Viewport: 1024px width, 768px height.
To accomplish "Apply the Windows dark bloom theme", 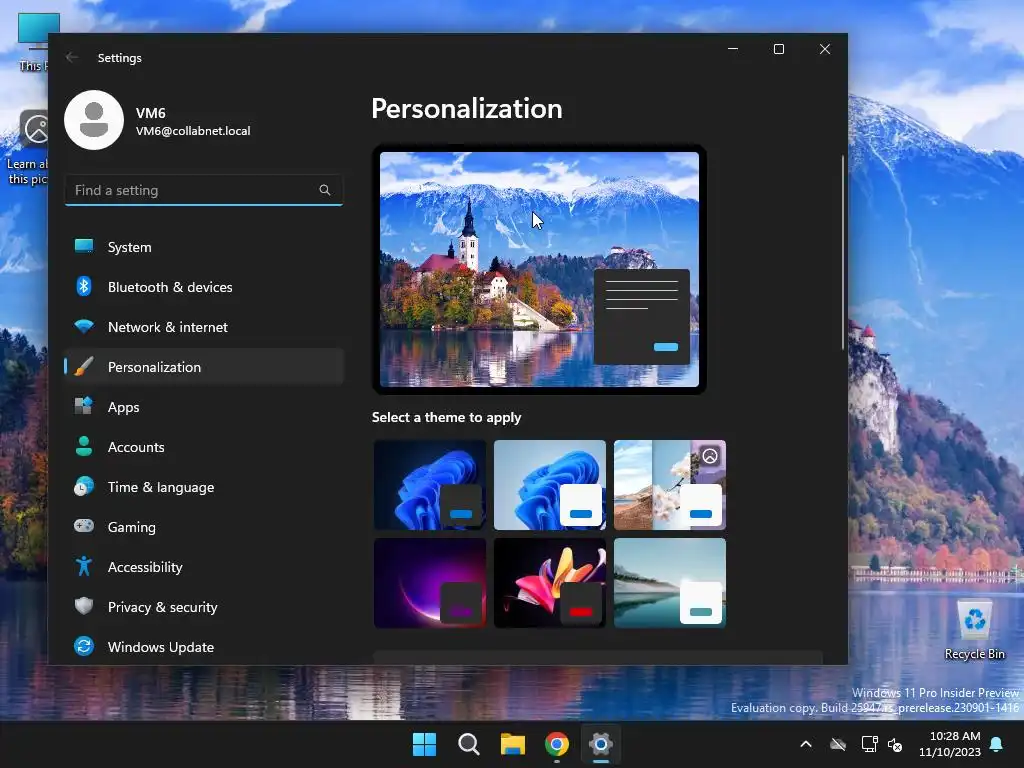I will 430,485.
